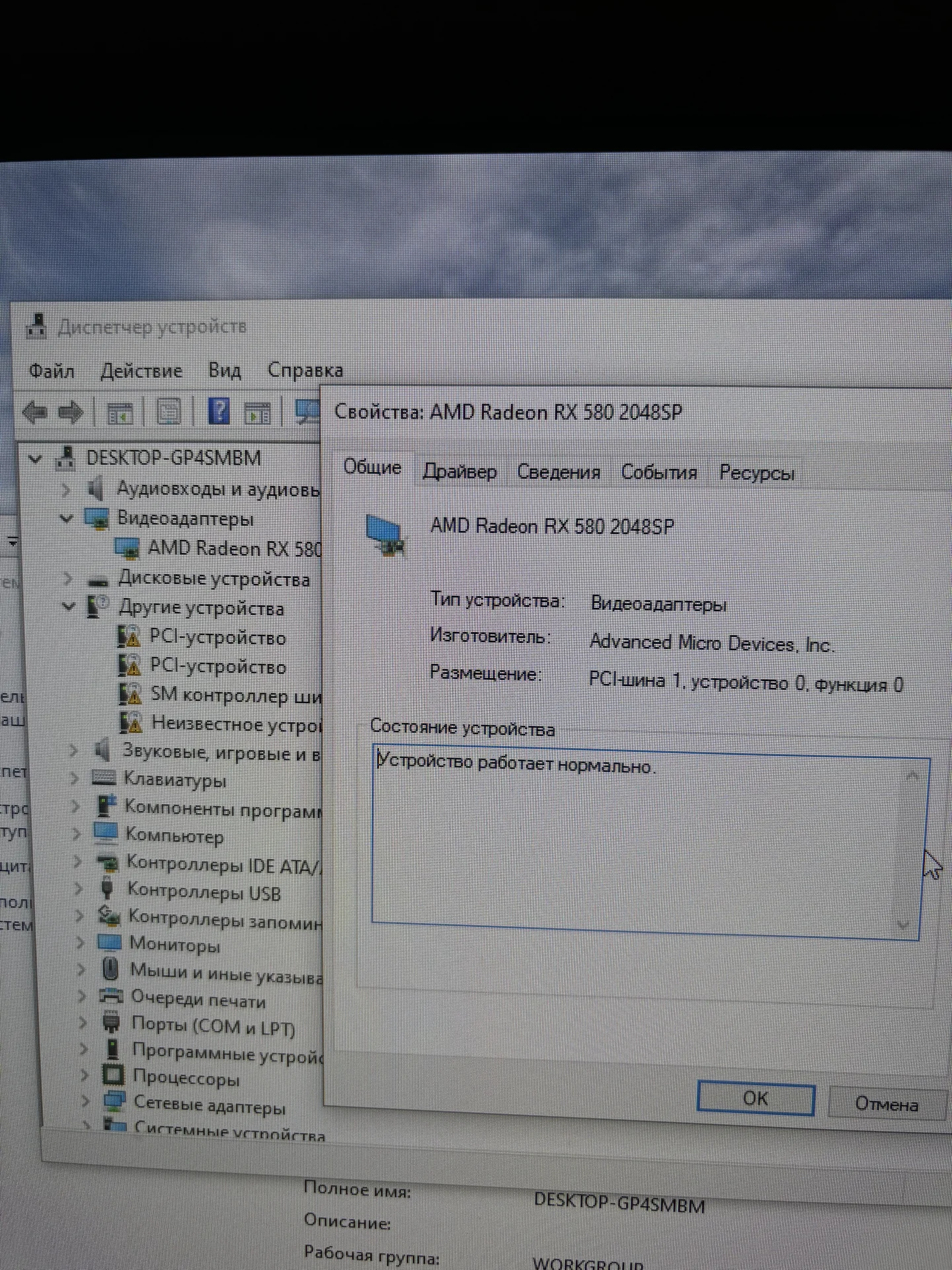Click the manufacturer value Advanced Micro Devices, Inc.

tap(712, 643)
